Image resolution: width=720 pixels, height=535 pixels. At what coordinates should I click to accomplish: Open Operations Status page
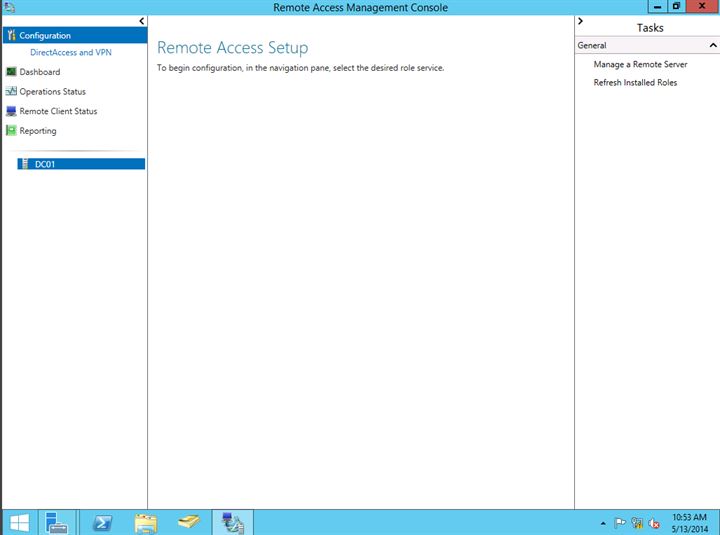(52, 92)
